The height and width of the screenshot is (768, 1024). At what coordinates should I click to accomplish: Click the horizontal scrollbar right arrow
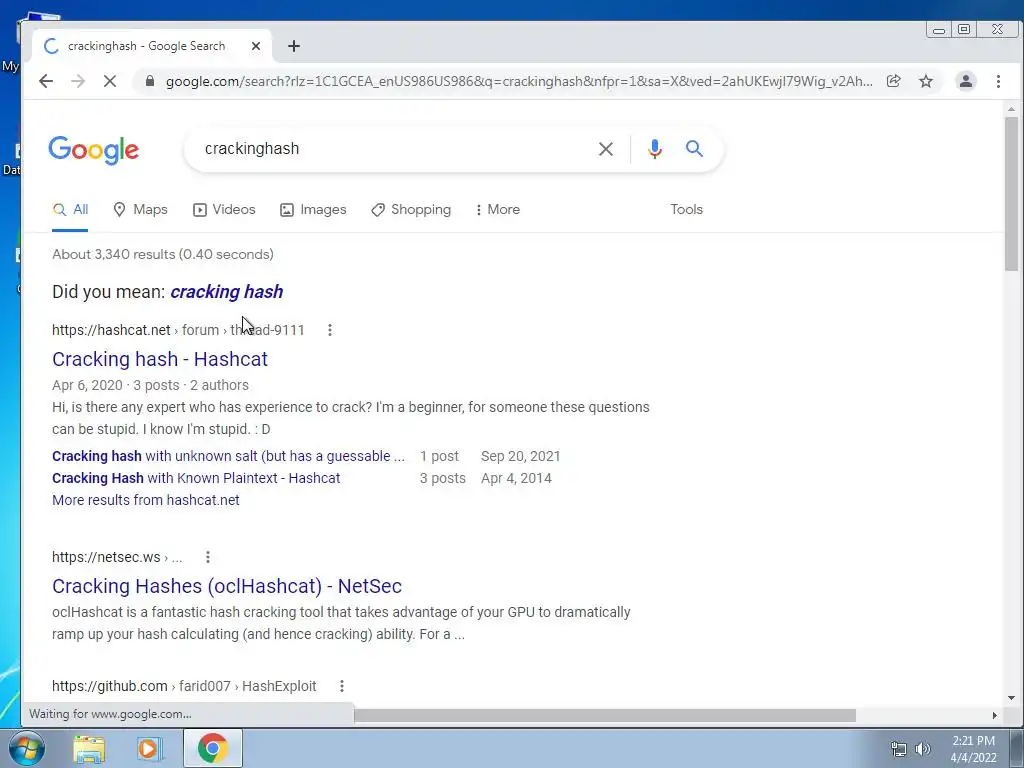995,715
